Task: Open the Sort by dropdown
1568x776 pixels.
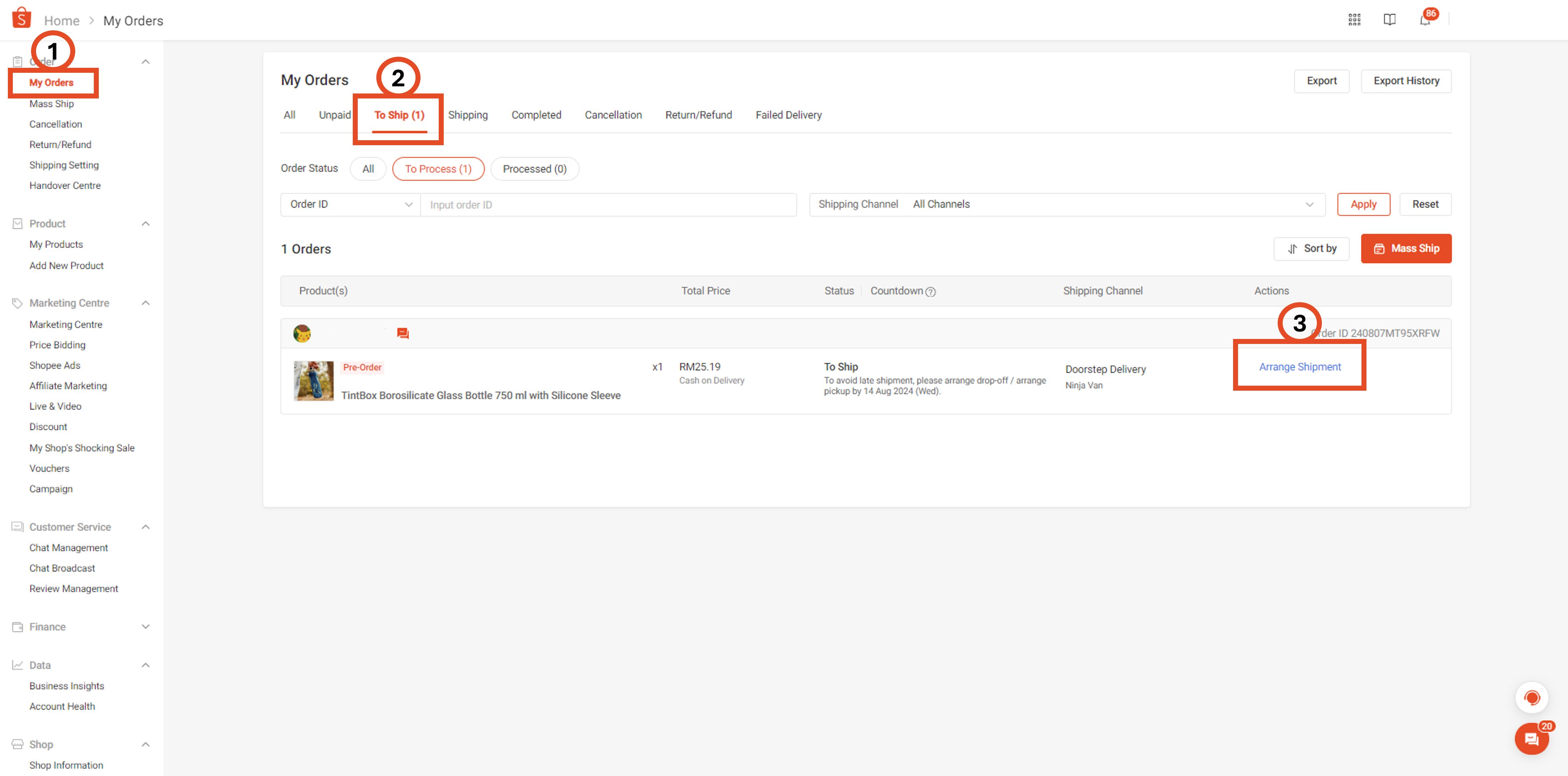Action: 1311,248
